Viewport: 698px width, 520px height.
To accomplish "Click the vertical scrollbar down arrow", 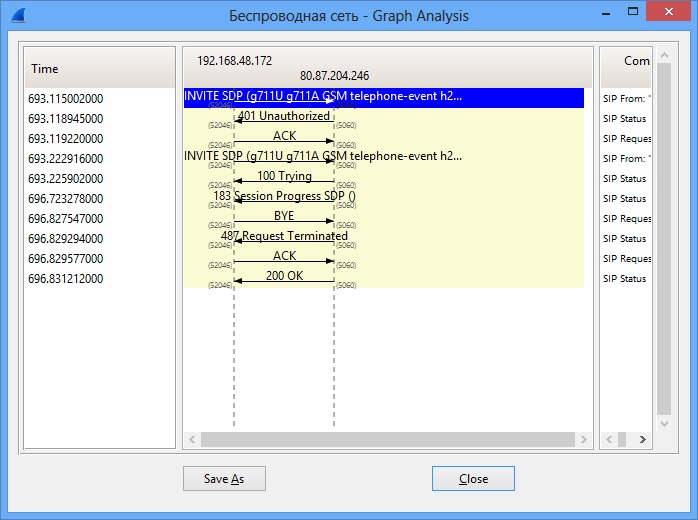I will pos(664,425).
